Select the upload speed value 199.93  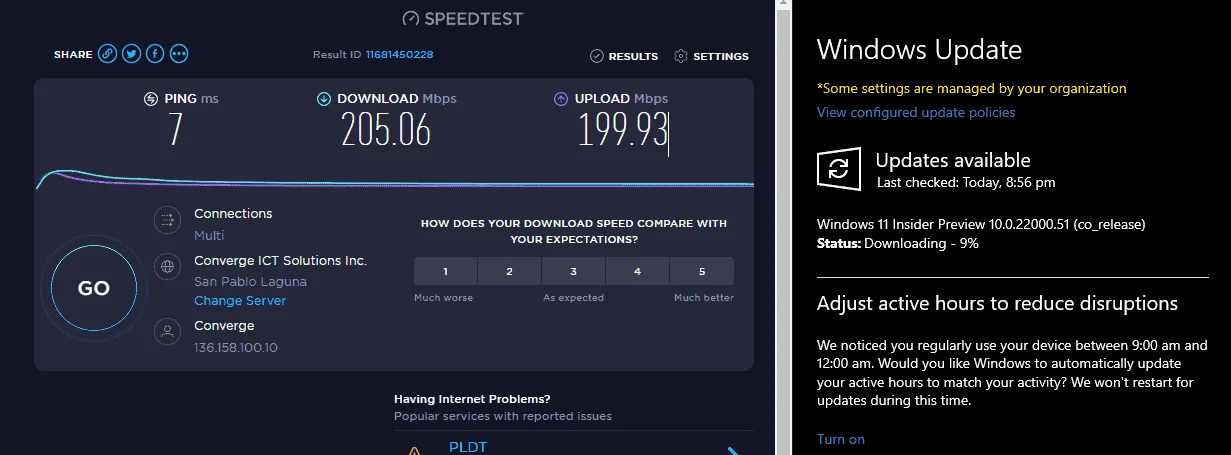[623, 130]
